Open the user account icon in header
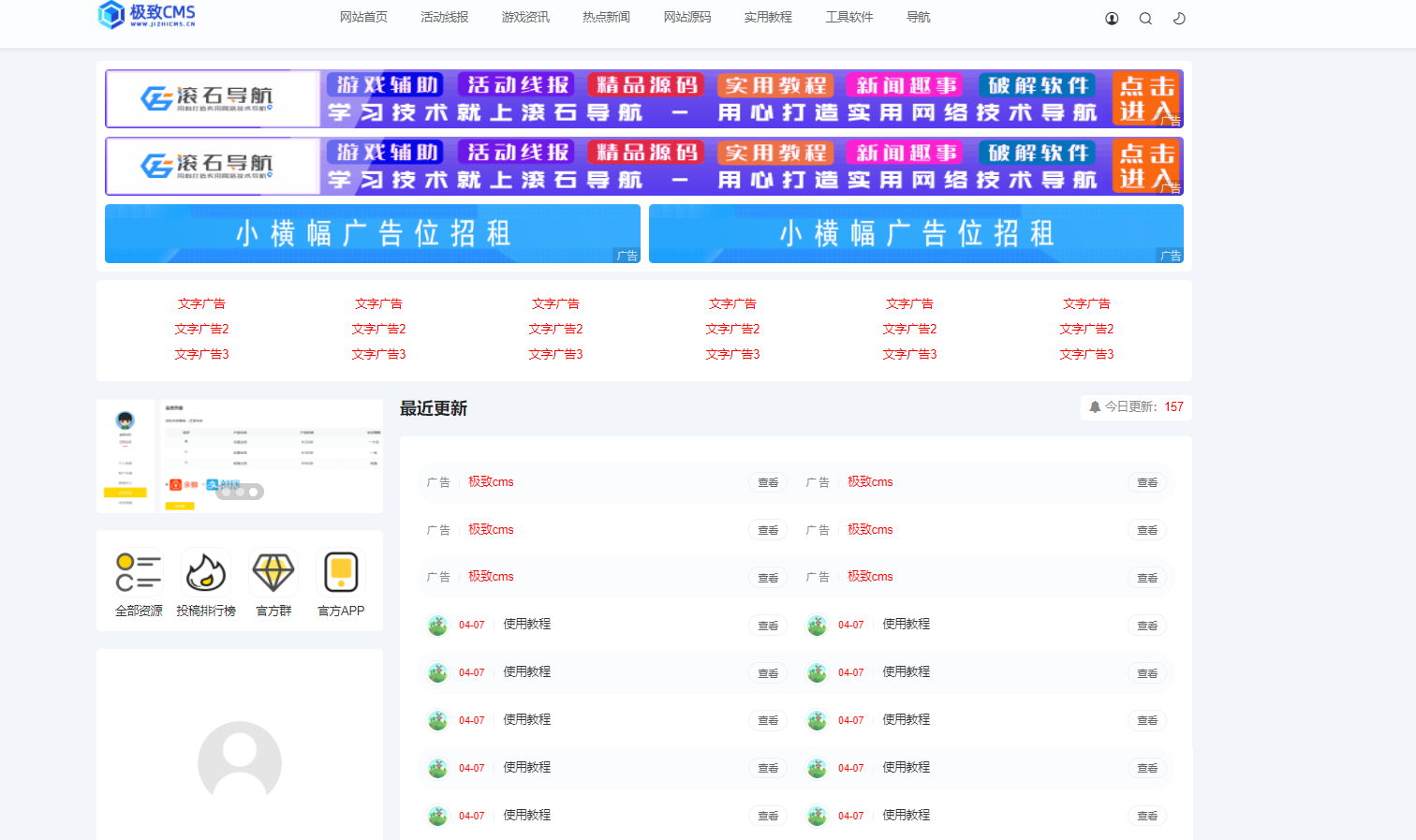This screenshot has height=840, width=1416. tap(1112, 18)
